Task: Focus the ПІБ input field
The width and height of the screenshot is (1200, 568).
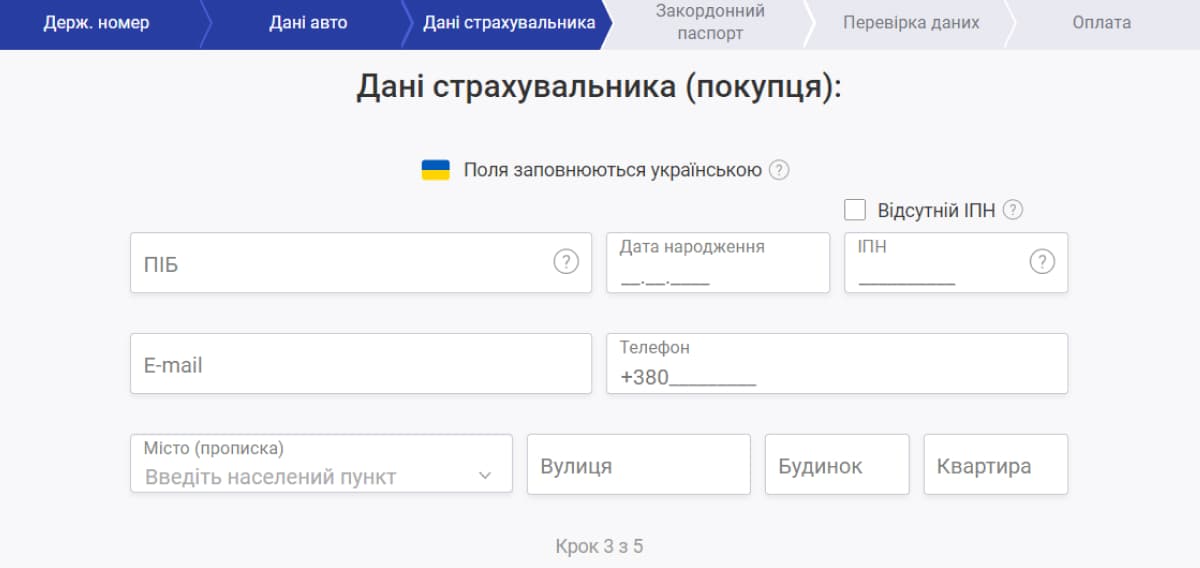Action: pos(361,263)
